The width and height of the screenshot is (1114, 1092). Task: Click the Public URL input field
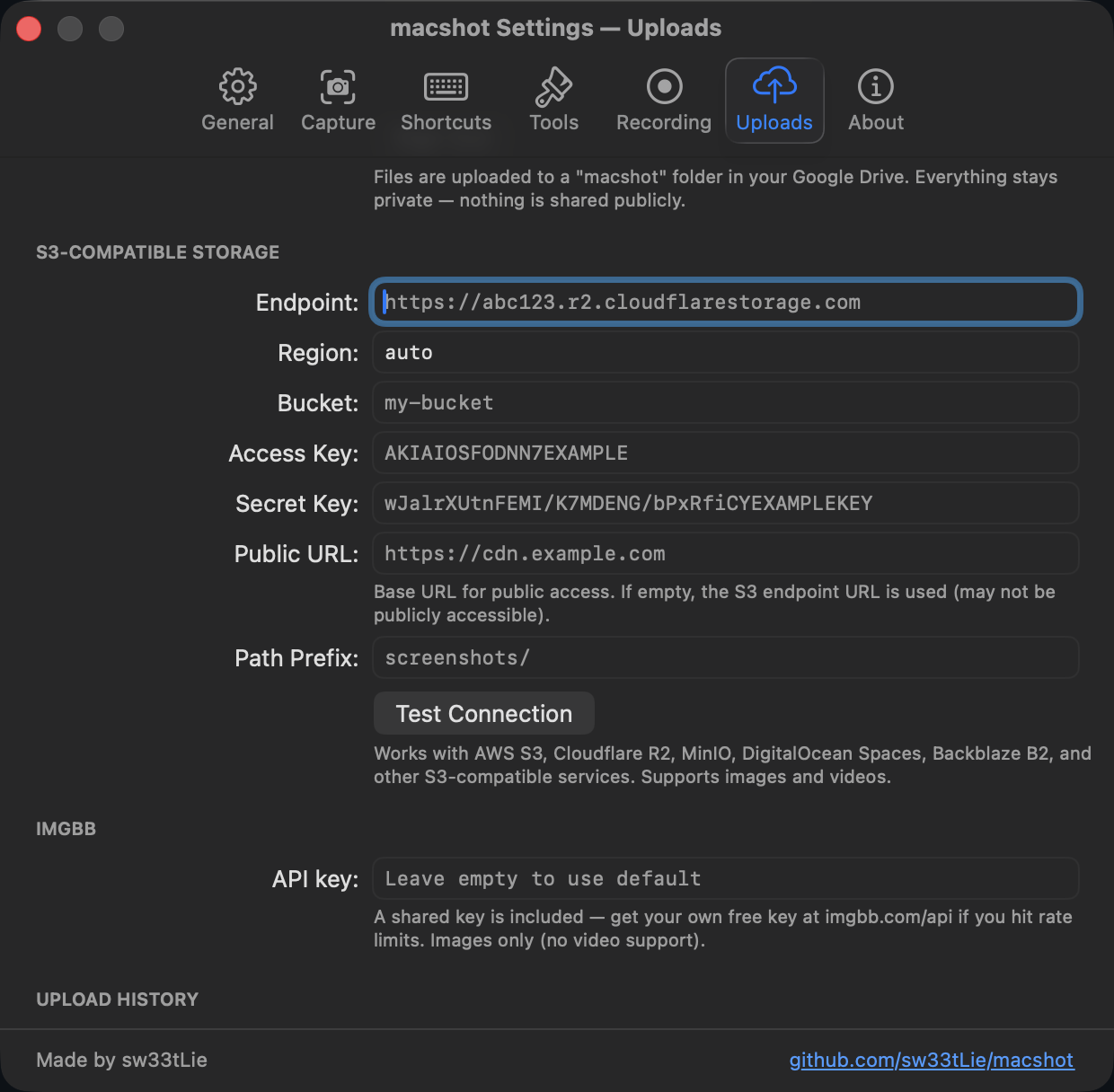pos(726,554)
